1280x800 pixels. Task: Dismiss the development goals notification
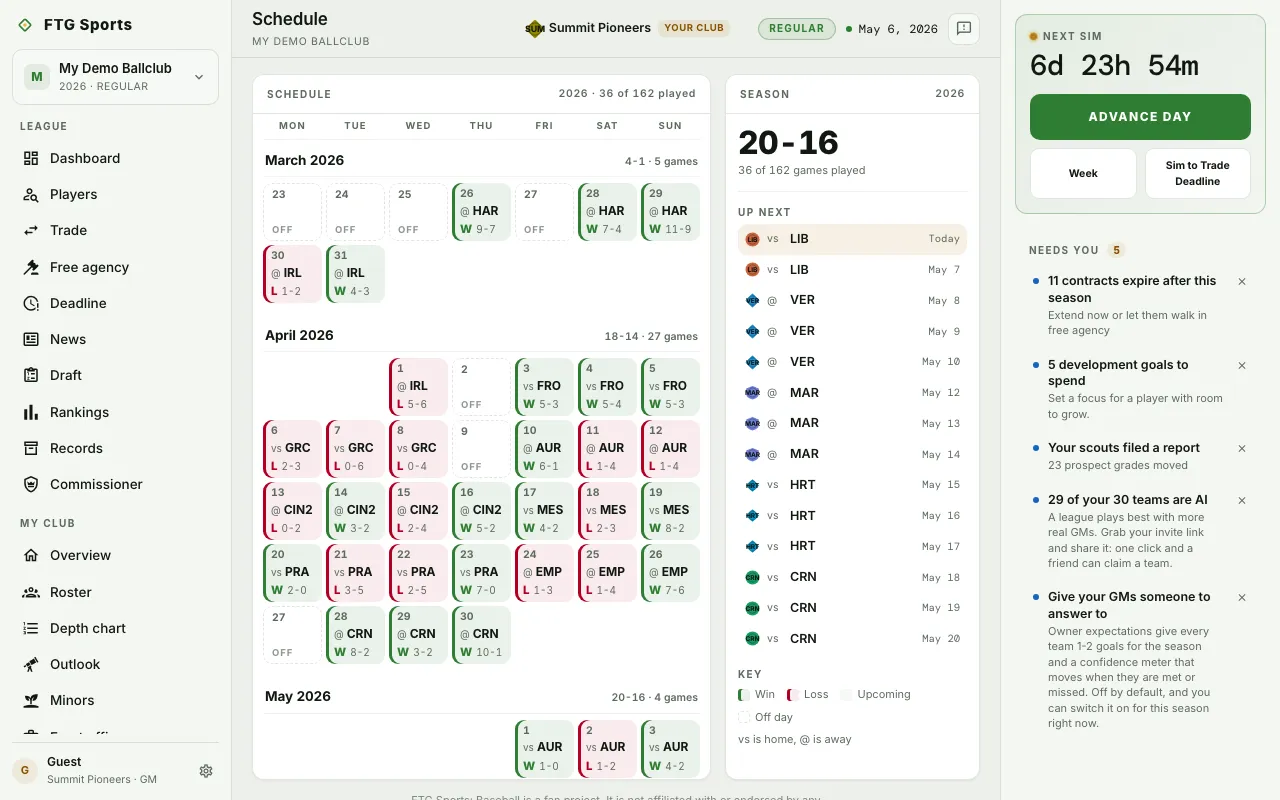click(1242, 366)
